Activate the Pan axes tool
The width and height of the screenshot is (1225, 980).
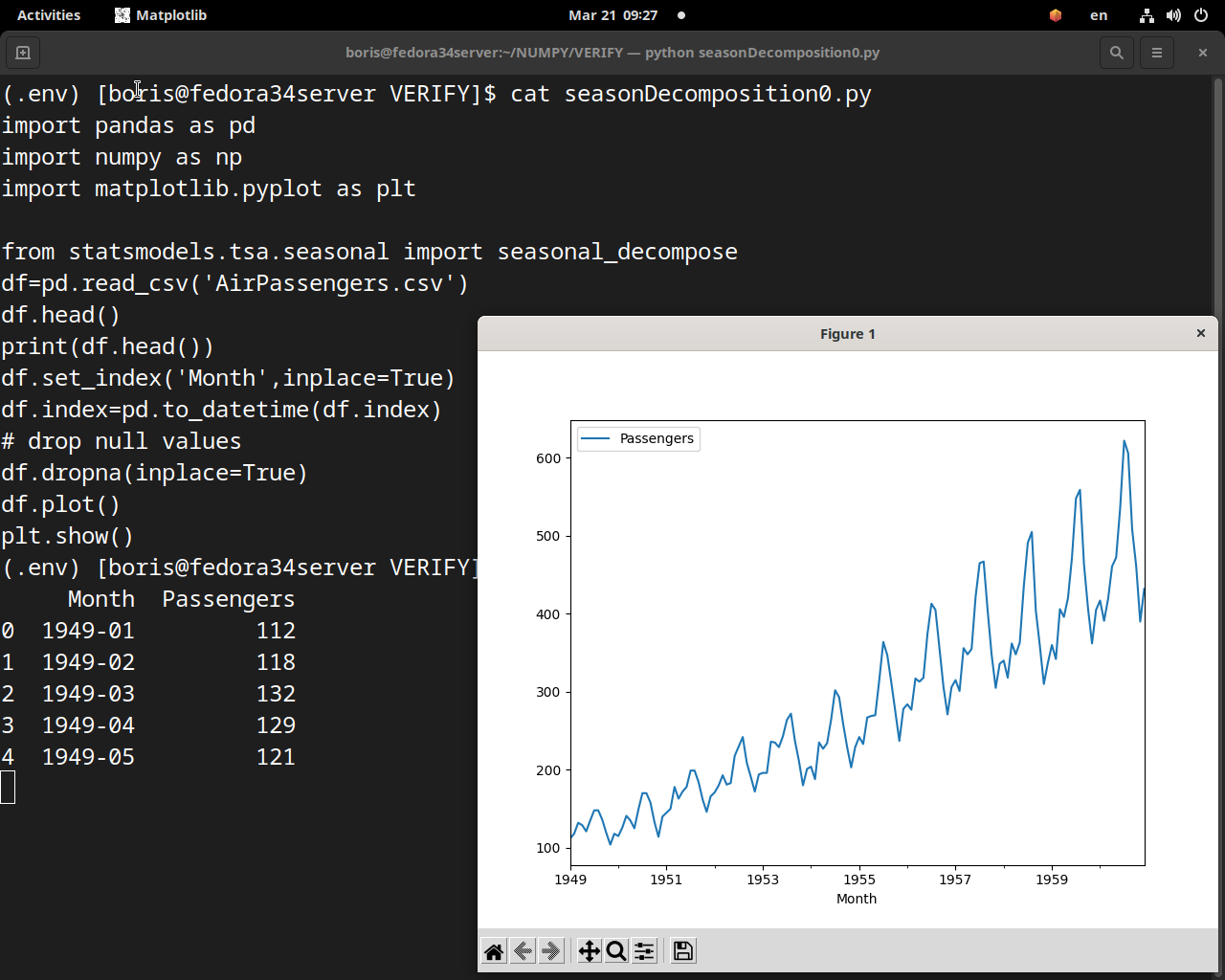(x=589, y=950)
